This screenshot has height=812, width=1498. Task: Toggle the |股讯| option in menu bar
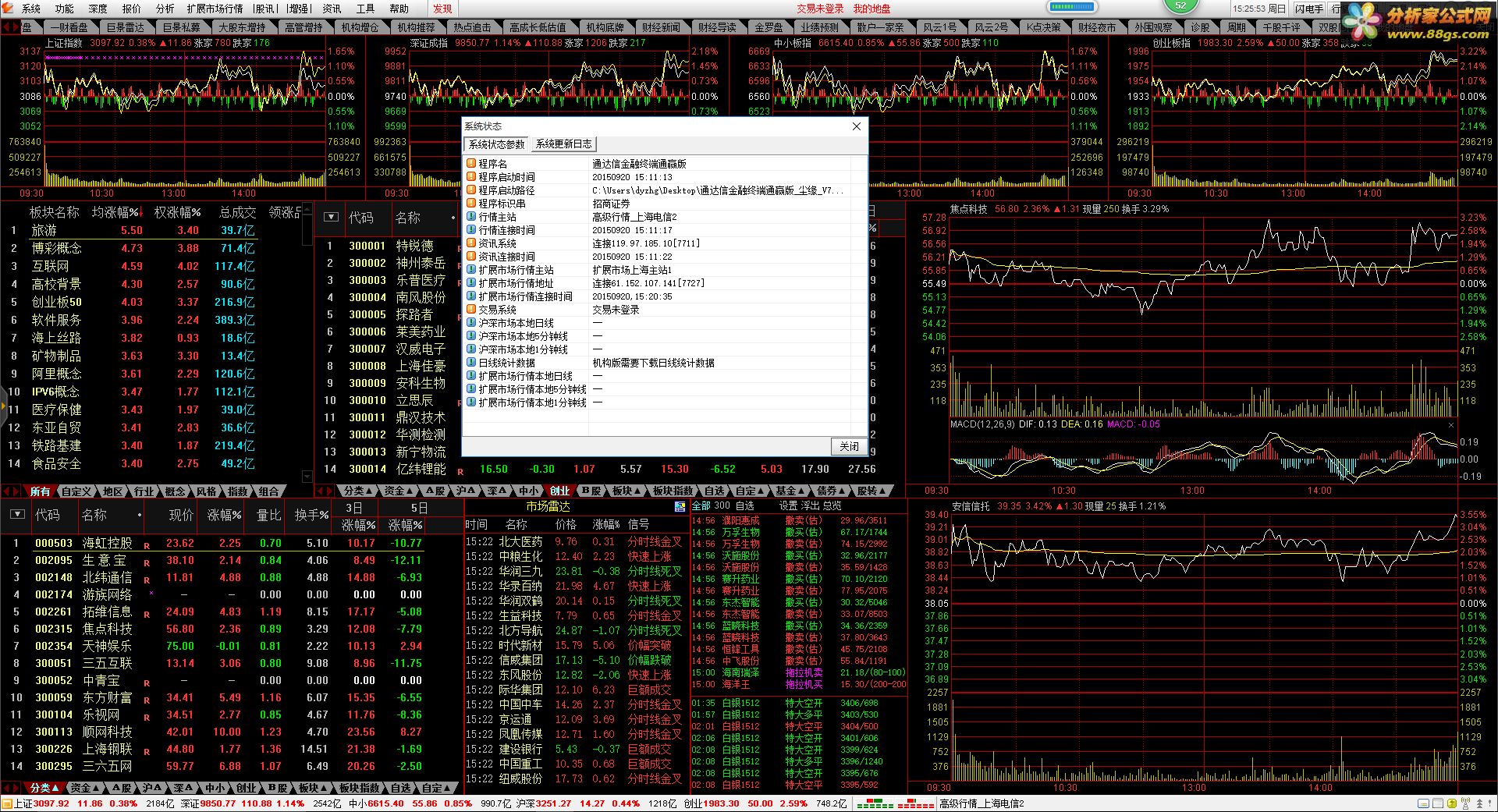coord(265,9)
